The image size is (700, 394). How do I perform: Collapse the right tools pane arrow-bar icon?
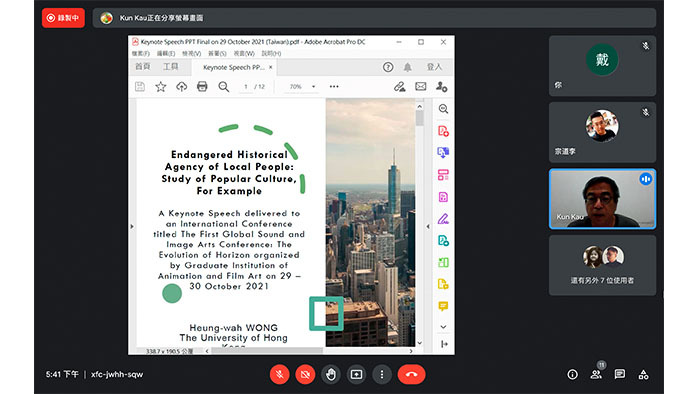click(444, 344)
